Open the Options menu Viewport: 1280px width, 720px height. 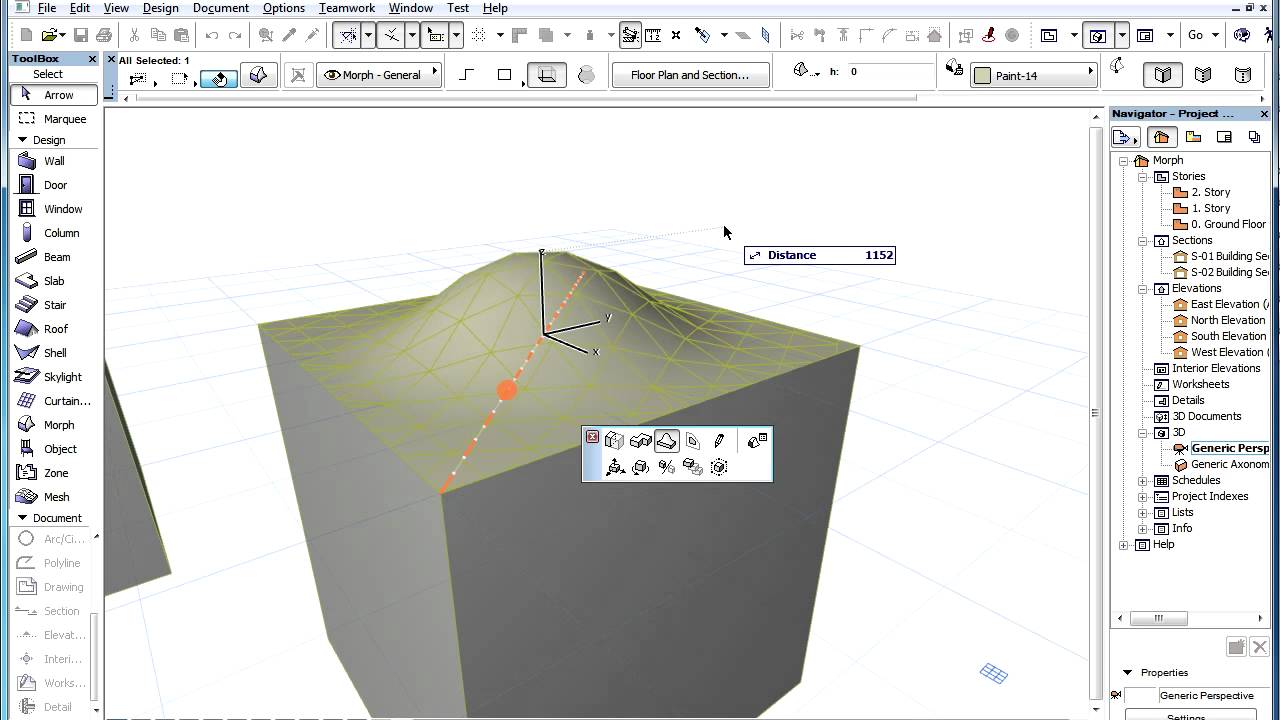tap(284, 8)
